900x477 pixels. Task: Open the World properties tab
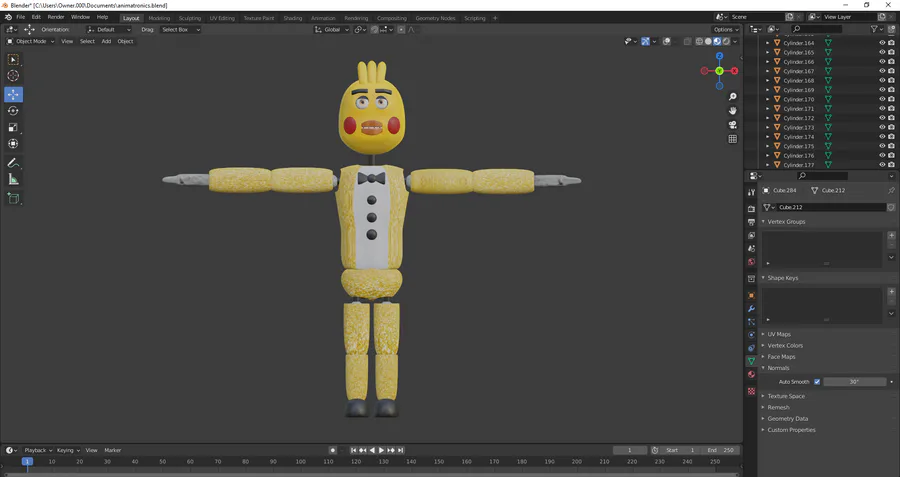click(x=751, y=262)
